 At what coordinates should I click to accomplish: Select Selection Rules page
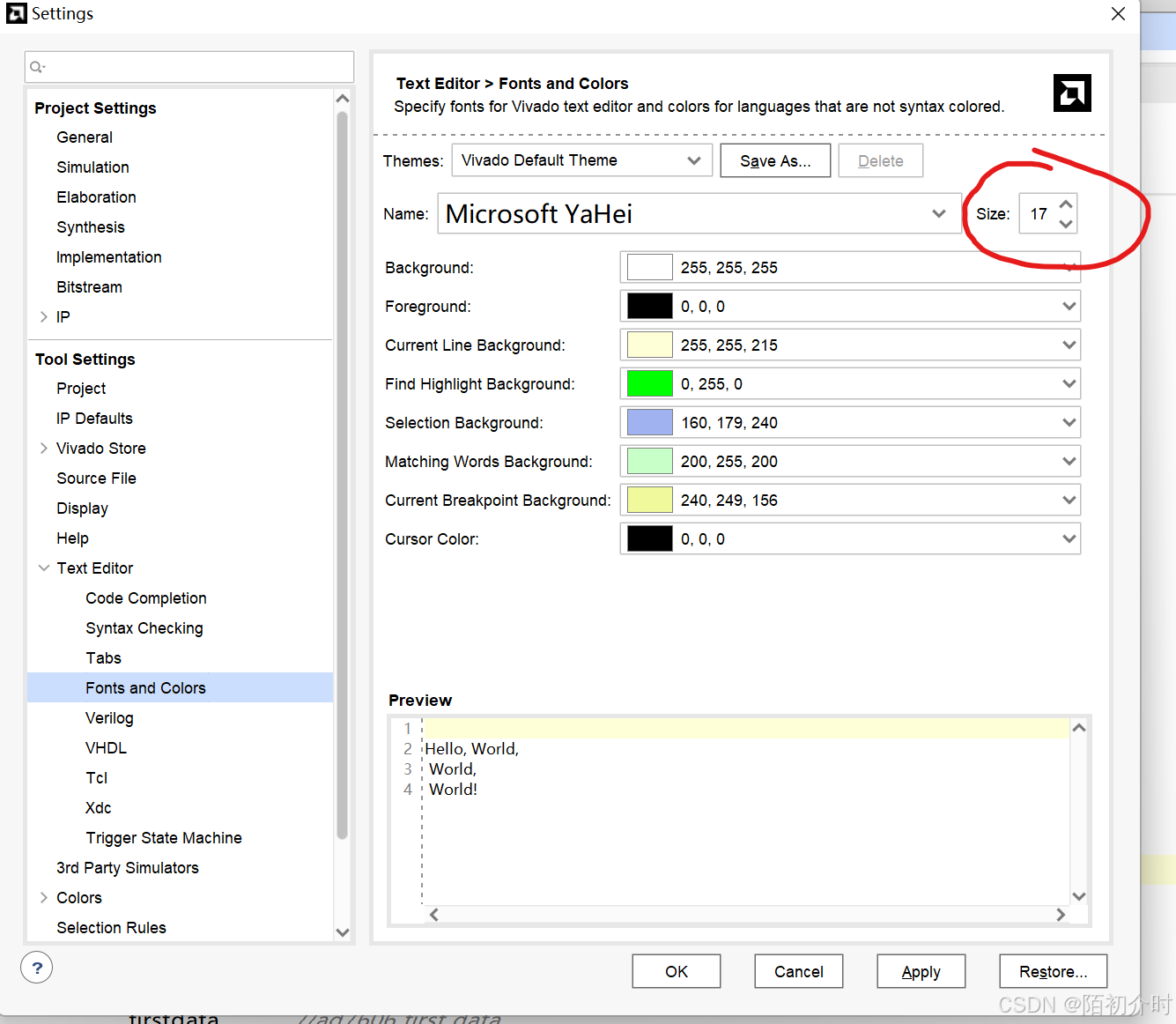click(x=111, y=928)
